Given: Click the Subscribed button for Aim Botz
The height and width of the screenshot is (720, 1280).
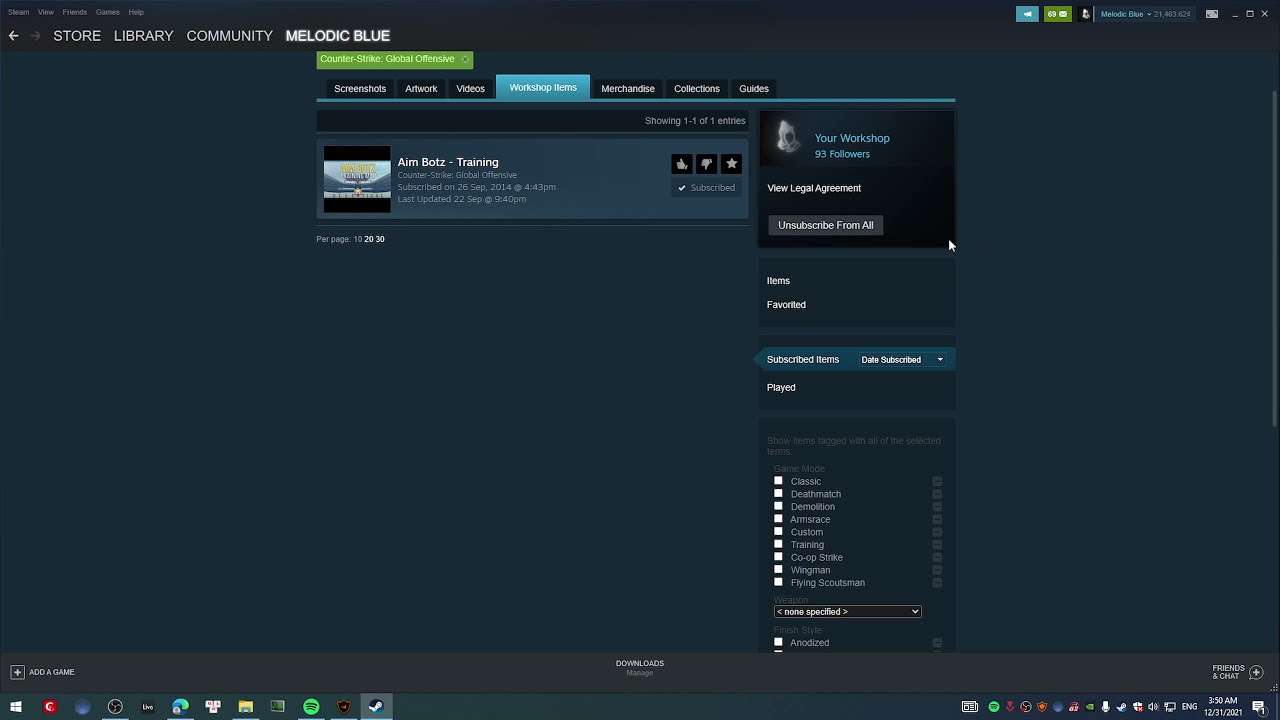Looking at the screenshot, I should click(707, 188).
